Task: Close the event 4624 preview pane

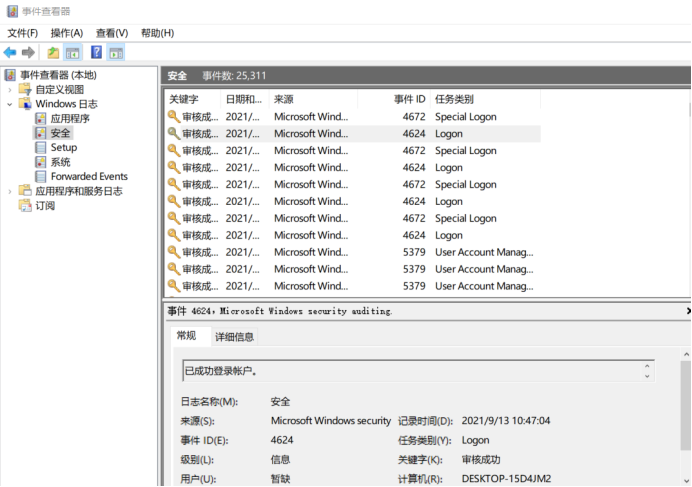Action: click(x=688, y=311)
